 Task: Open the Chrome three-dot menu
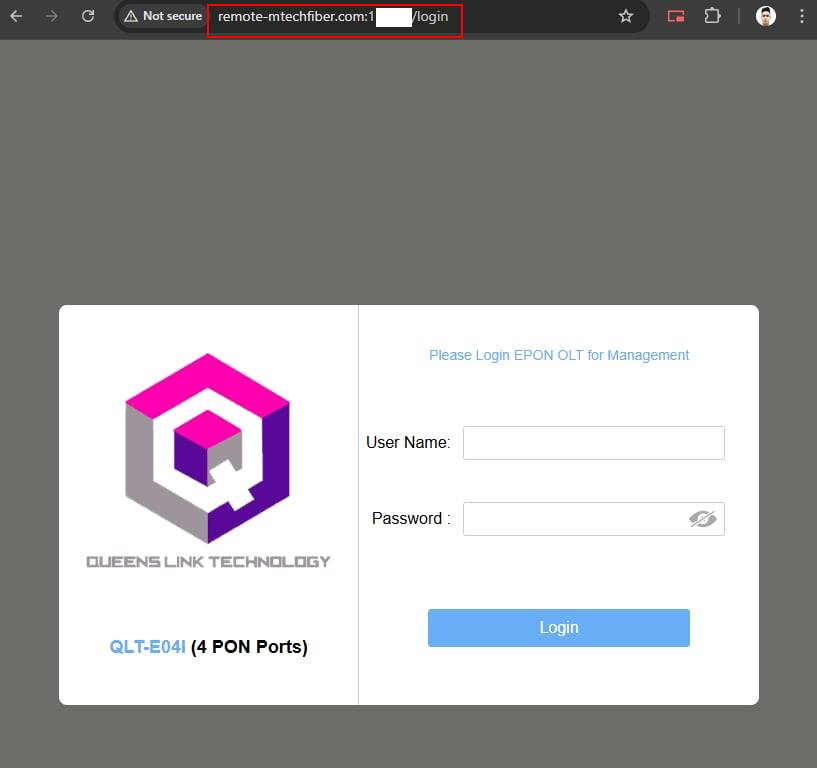click(x=801, y=16)
